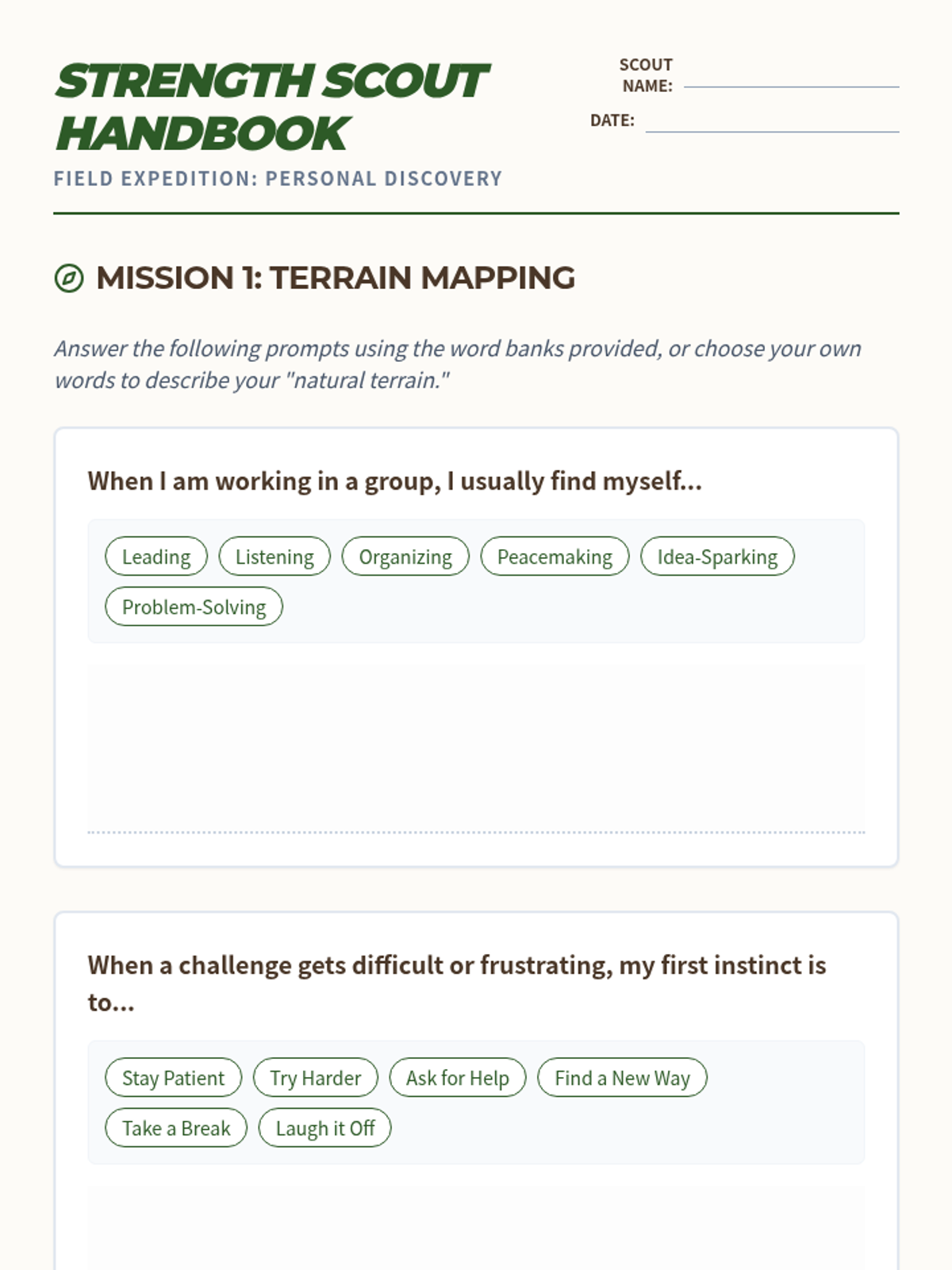Viewport: 952px width, 1270px height.
Task: Click the compass icon beside Mission 1
Action: click(x=69, y=278)
